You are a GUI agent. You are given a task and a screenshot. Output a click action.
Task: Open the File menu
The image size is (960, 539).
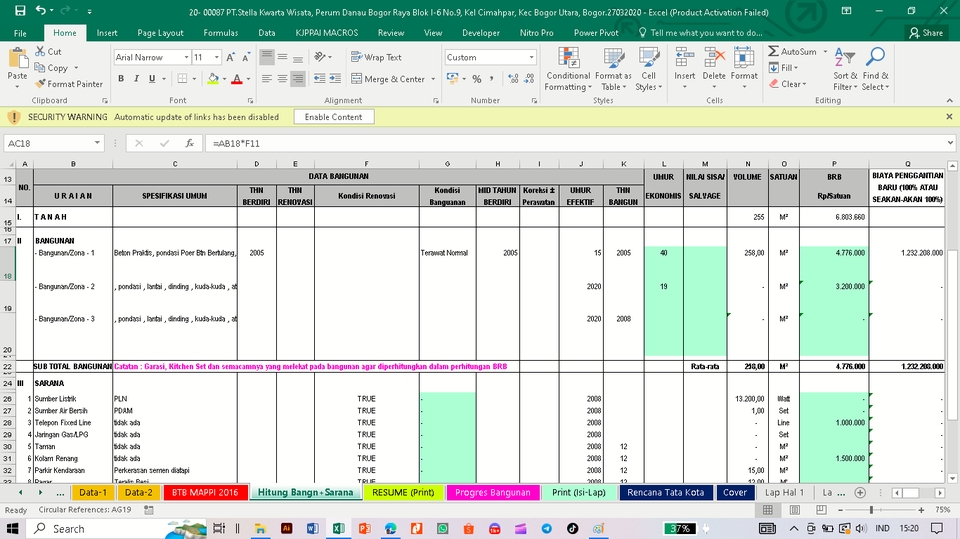(x=20, y=33)
